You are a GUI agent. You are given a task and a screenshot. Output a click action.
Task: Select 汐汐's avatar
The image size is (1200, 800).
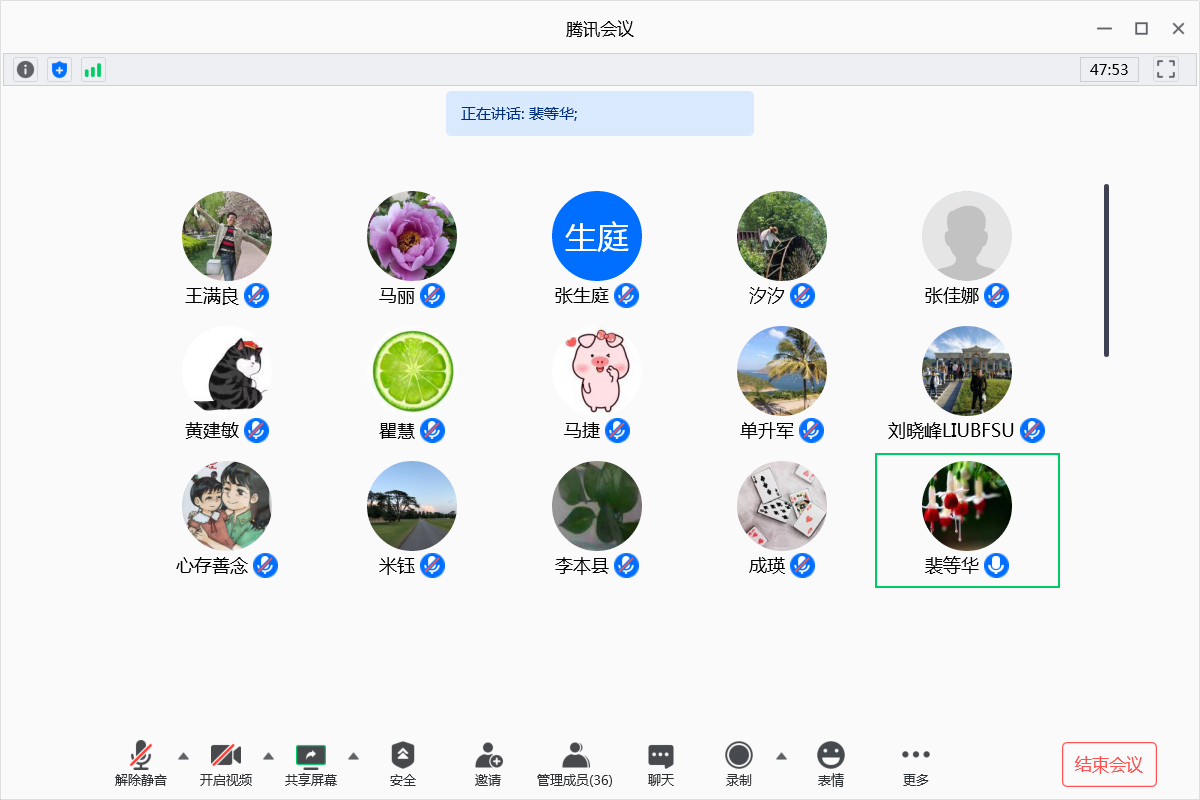click(x=782, y=236)
